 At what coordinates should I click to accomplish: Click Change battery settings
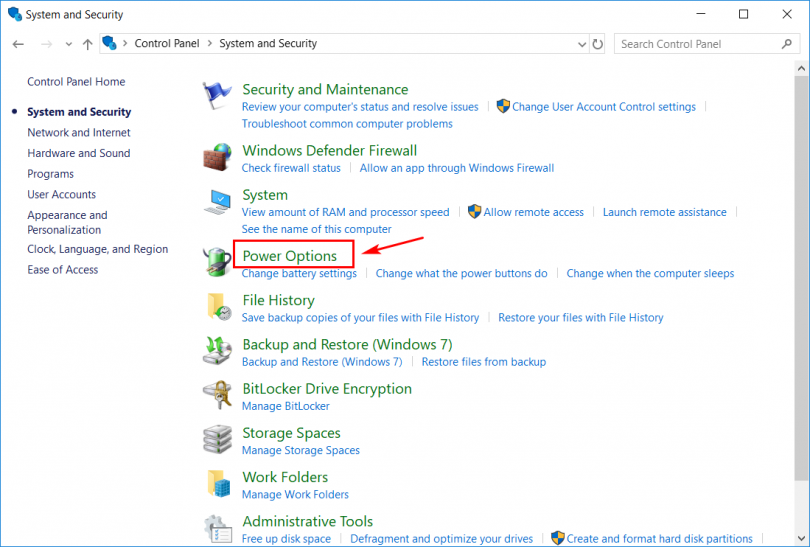(x=299, y=273)
